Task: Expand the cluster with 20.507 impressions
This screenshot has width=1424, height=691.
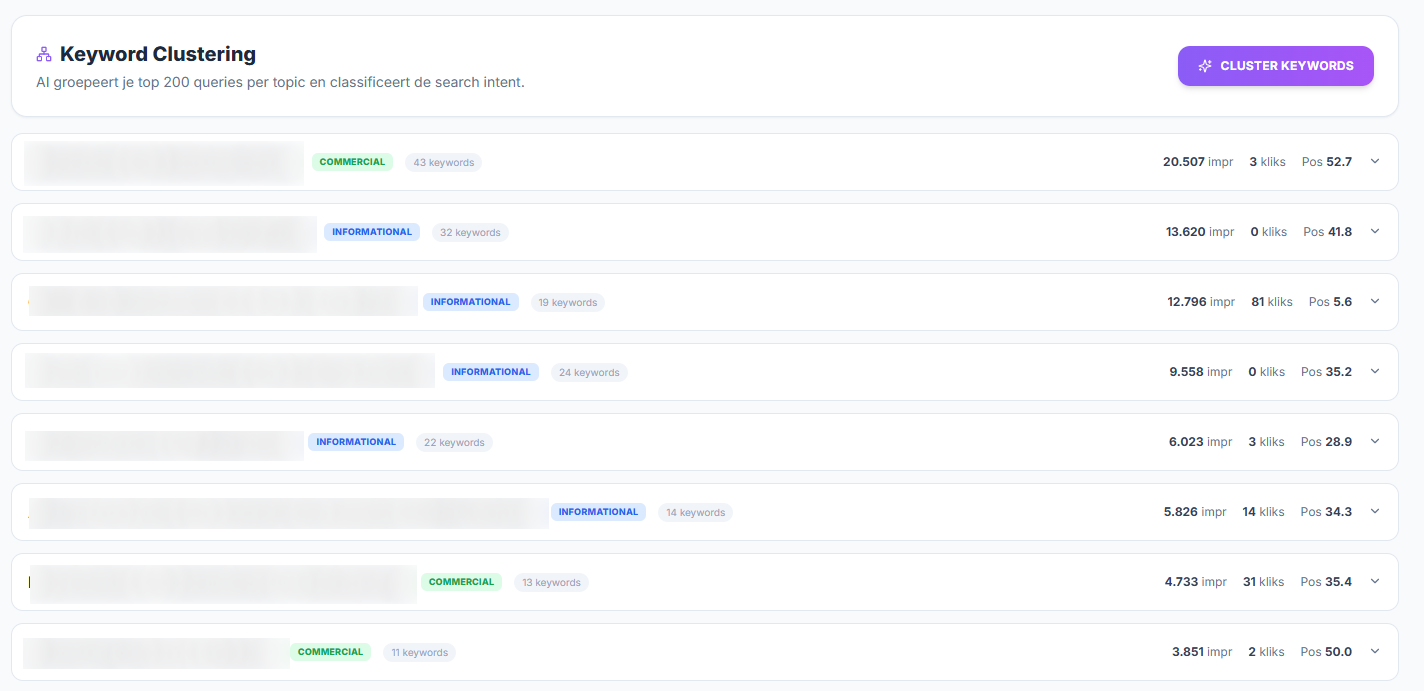Action: (x=1375, y=161)
